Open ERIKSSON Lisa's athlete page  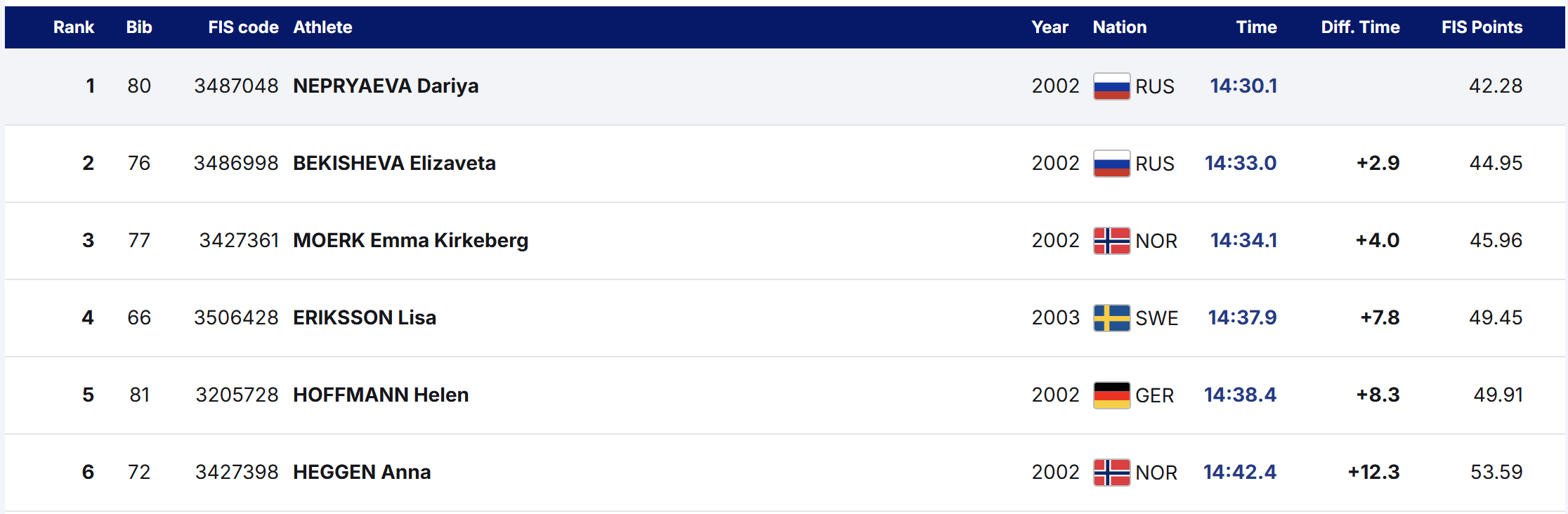(x=365, y=317)
